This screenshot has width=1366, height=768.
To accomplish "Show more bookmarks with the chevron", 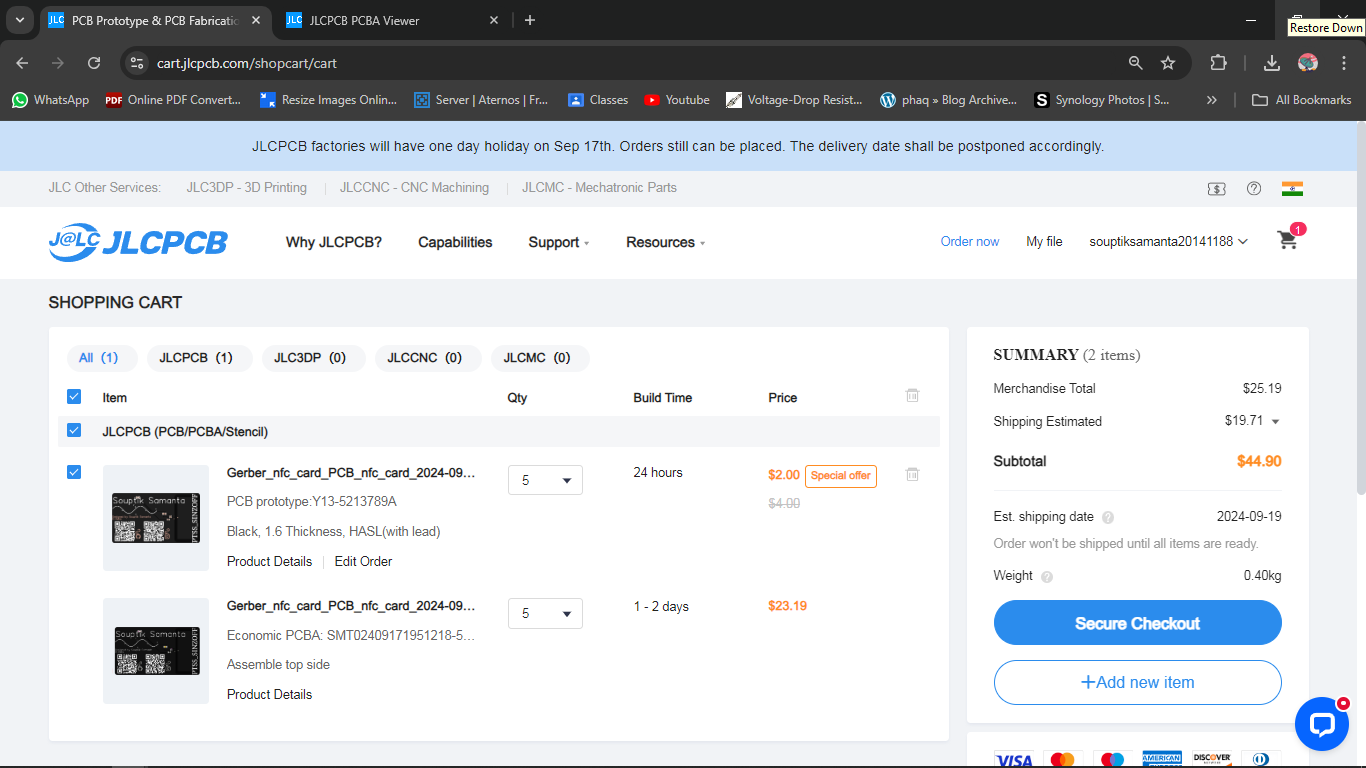I will click(1212, 100).
